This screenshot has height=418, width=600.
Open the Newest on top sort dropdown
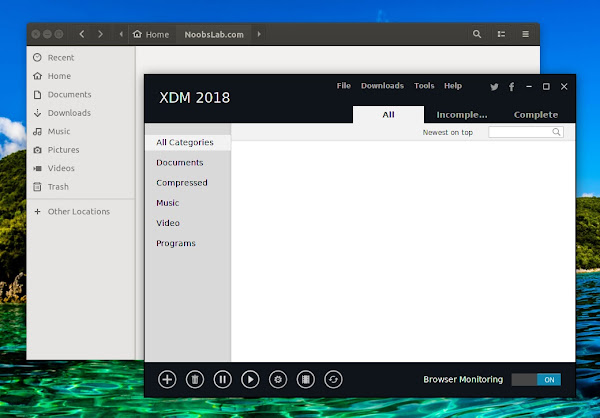point(448,132)
